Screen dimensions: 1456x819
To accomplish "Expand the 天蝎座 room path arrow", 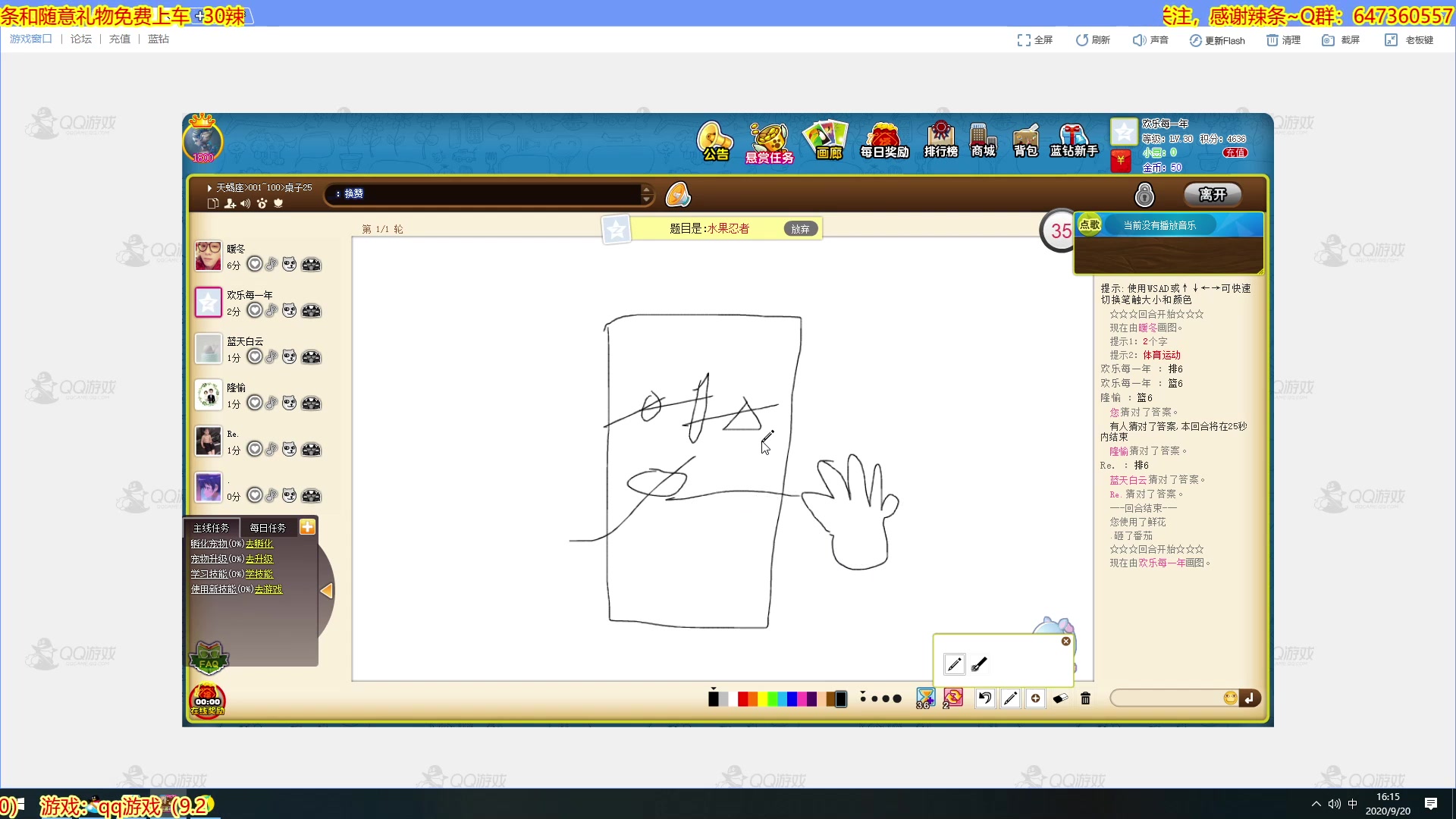I will click(210, 187).
